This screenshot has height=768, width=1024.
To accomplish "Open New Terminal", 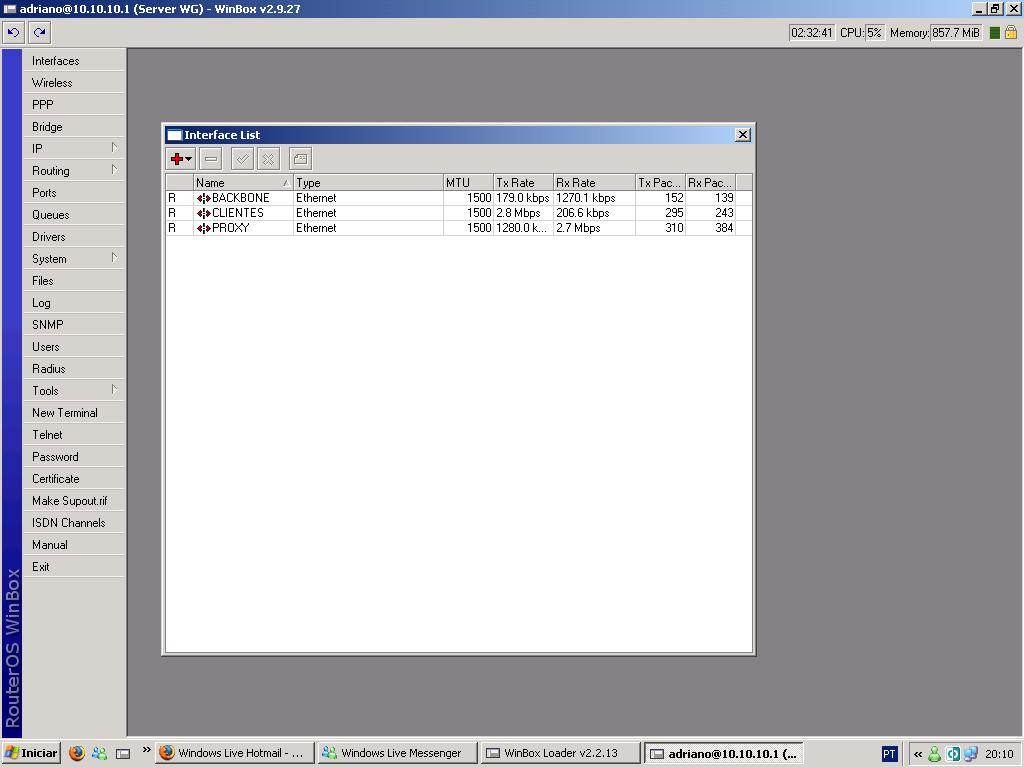I will (74, 413).
